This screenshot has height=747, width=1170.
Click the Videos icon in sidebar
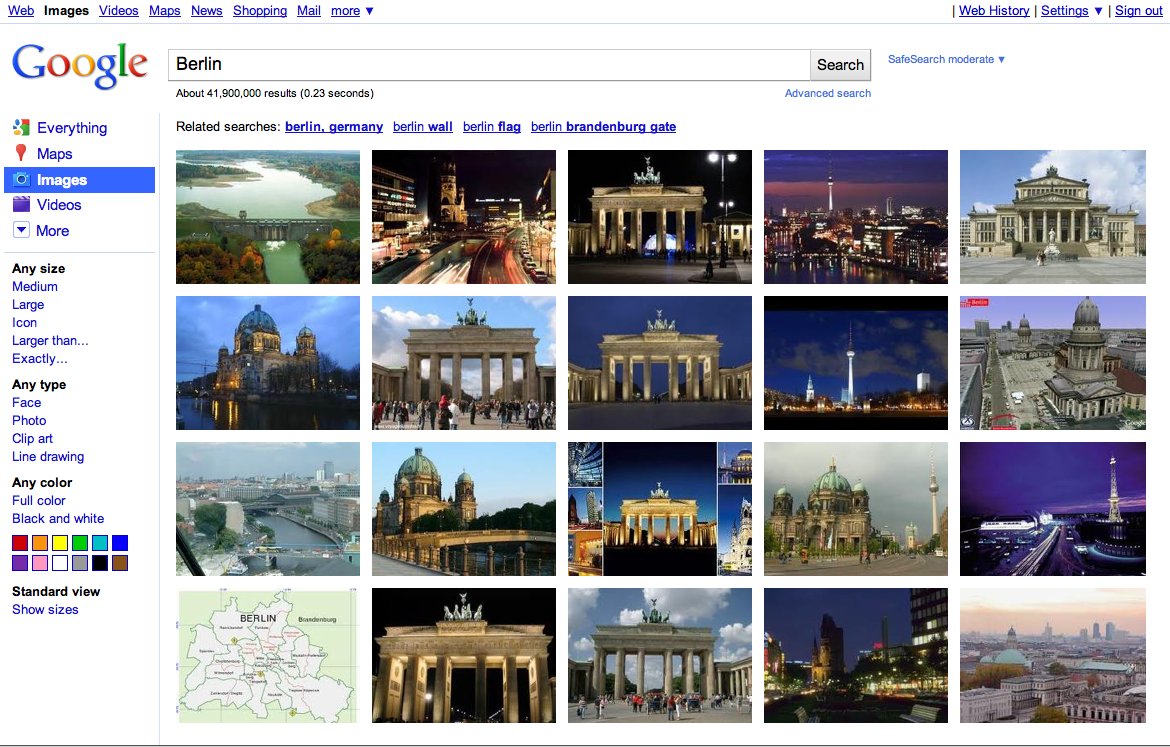(22, 205)
